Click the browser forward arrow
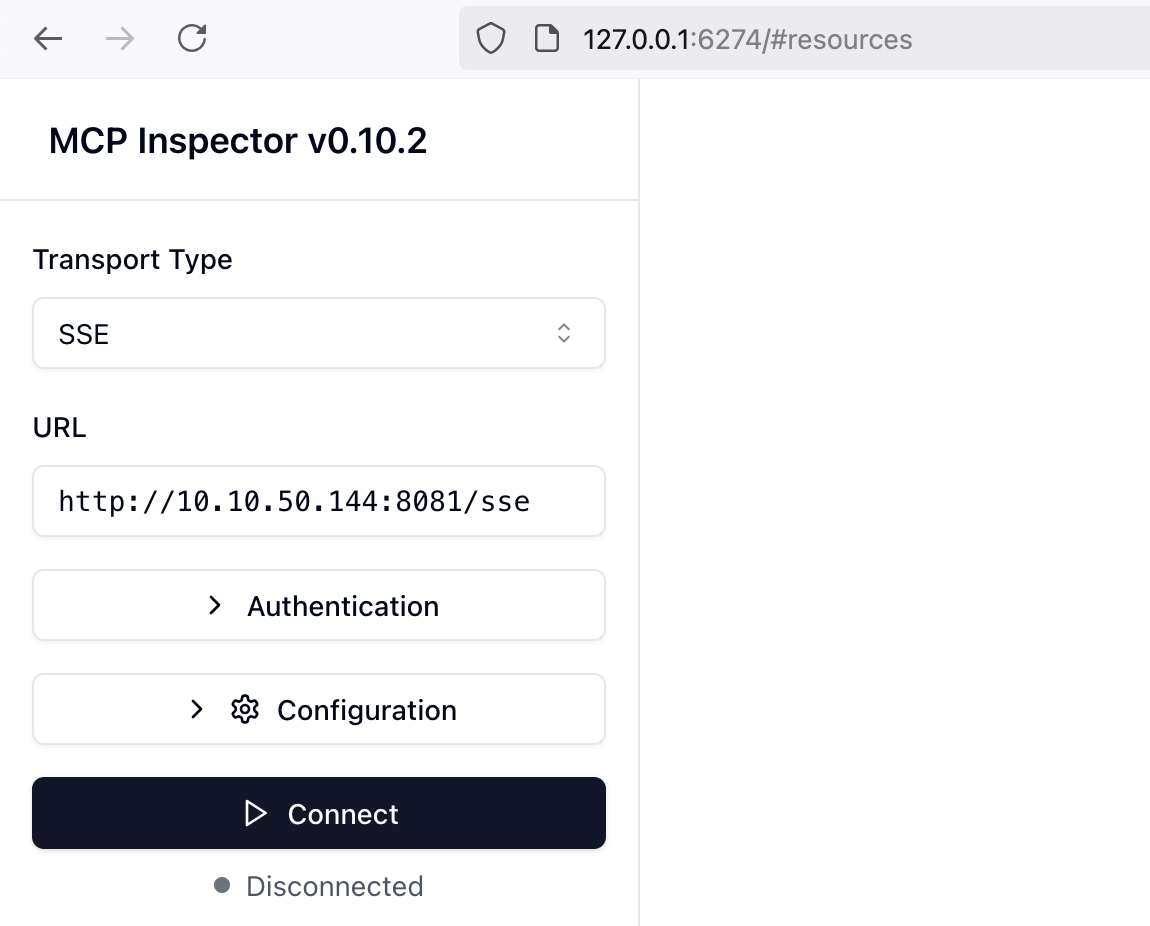Image resolution: width=1150 pixels, height=926 pixels. pyautogui.click(x=120, y=39)
